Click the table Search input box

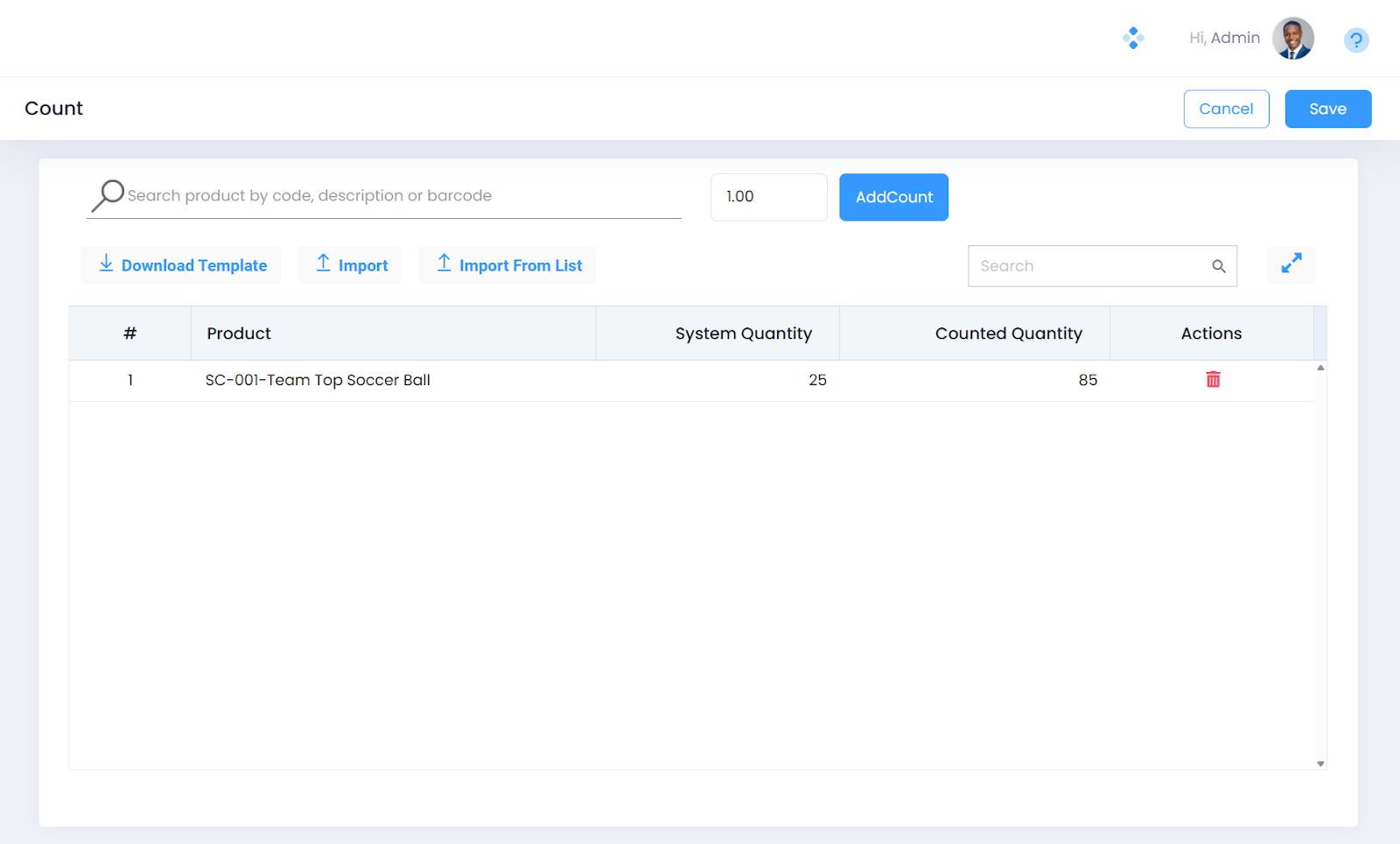click(x=1089, y=266)
